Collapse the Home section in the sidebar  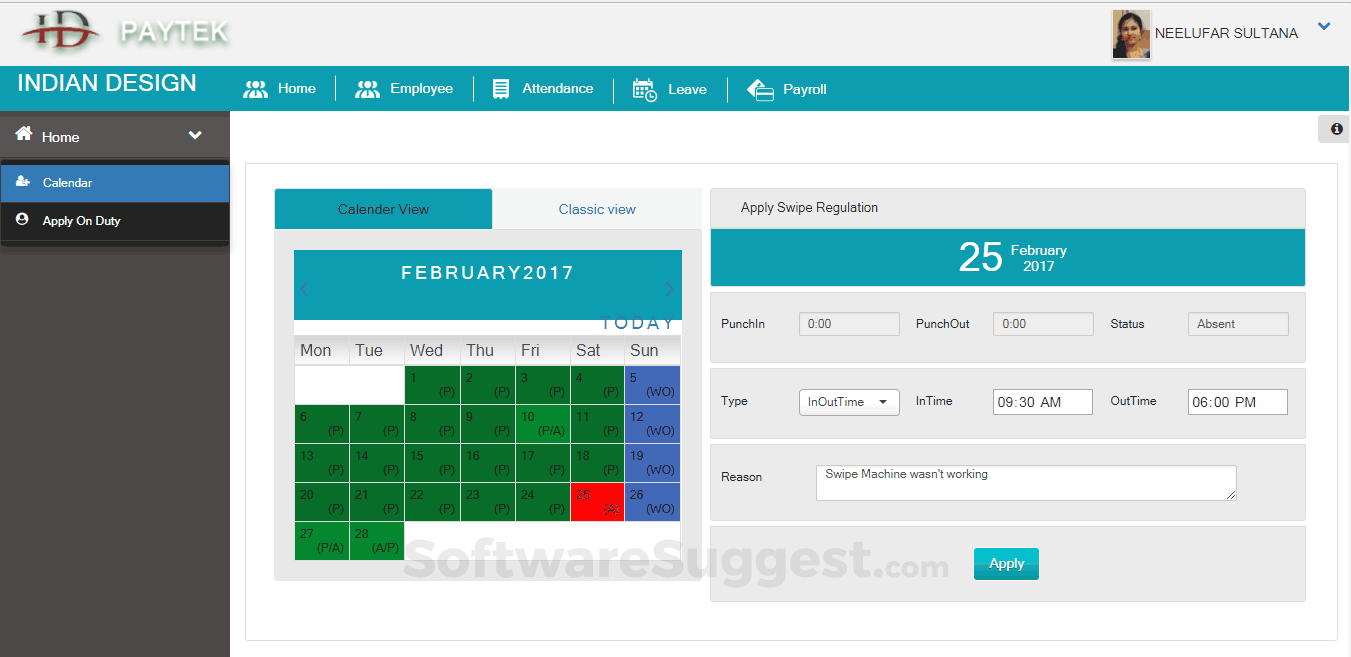[195, 134]
